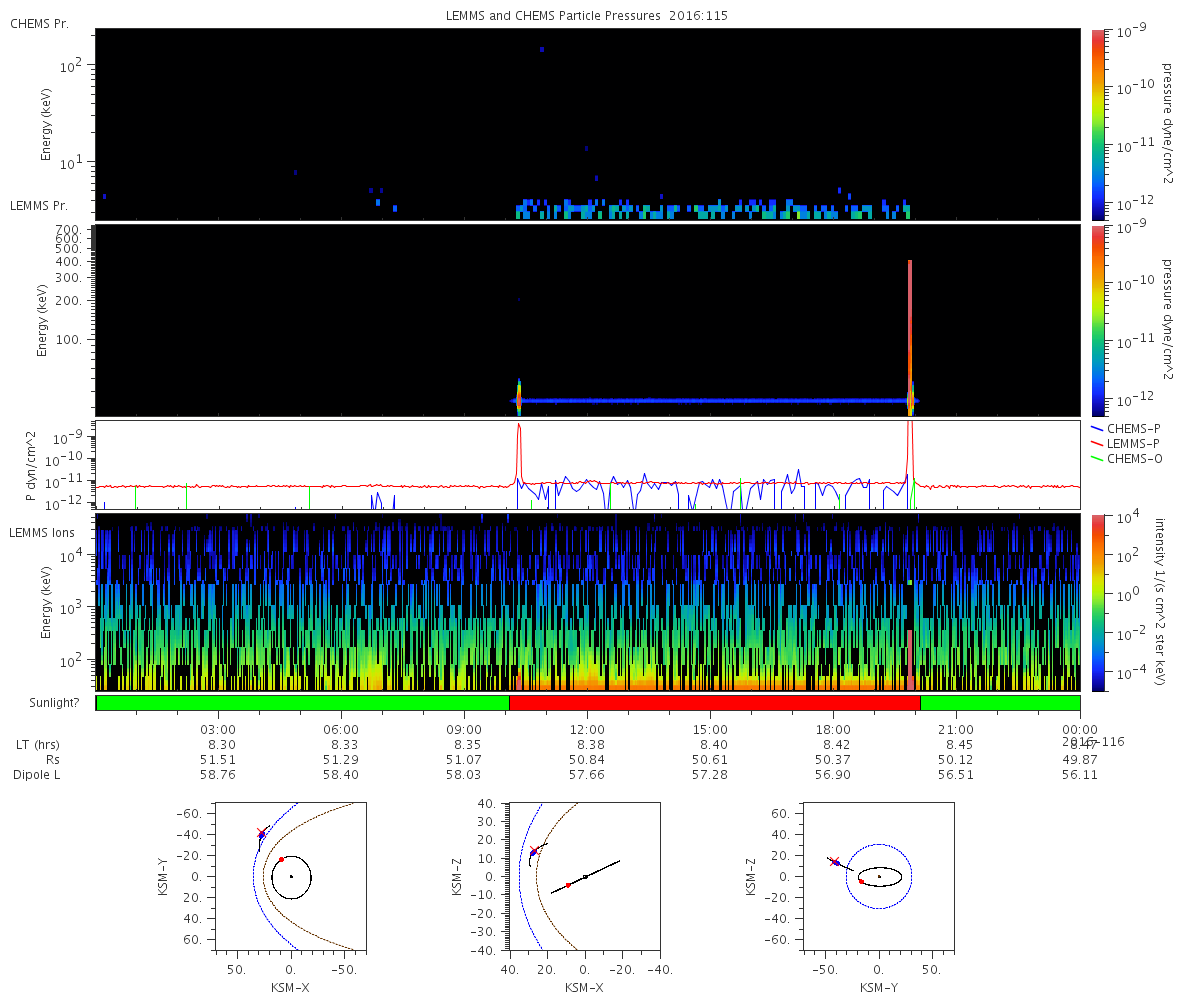
Task: Select the LEMMS-P legend entry
Action: (x=1130, y=443)
